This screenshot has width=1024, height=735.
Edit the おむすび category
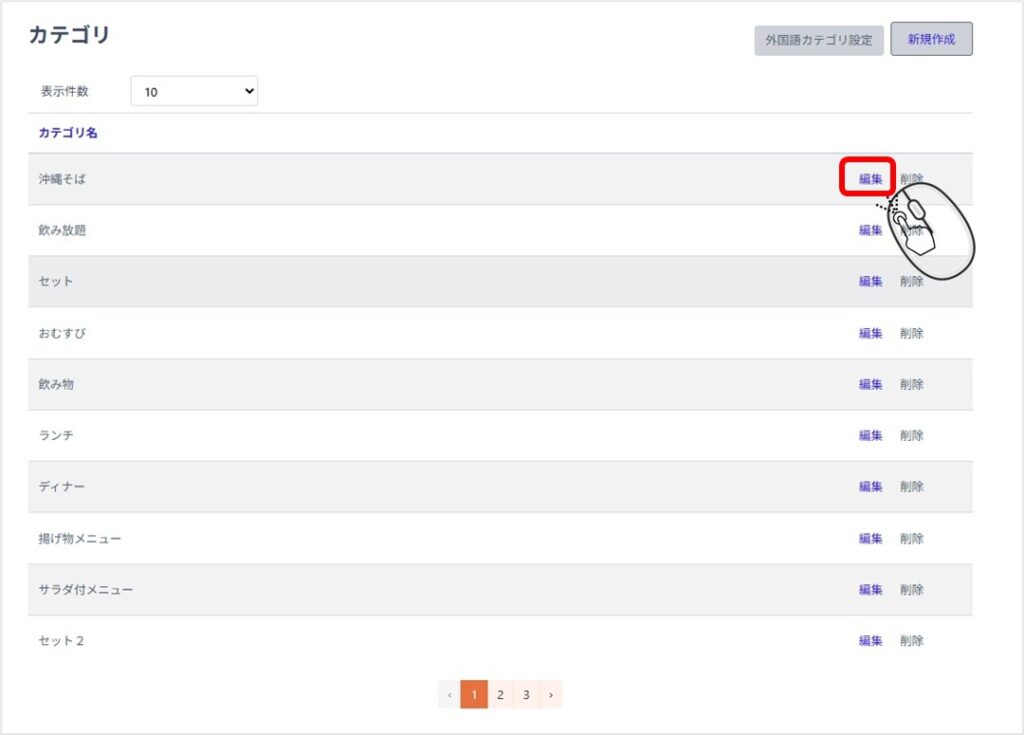(x=870, y=333)
